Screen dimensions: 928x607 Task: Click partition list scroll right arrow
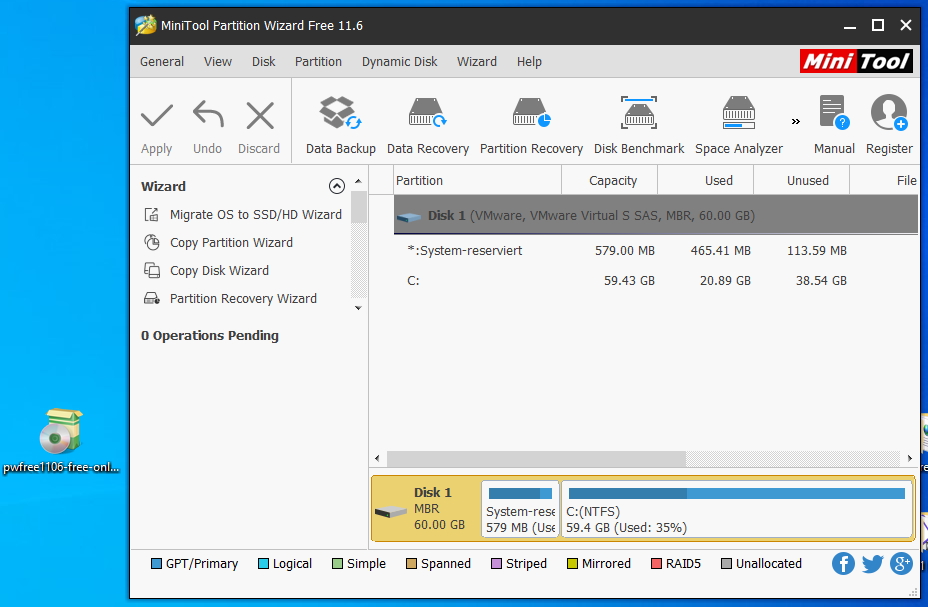tap(910, 459)
